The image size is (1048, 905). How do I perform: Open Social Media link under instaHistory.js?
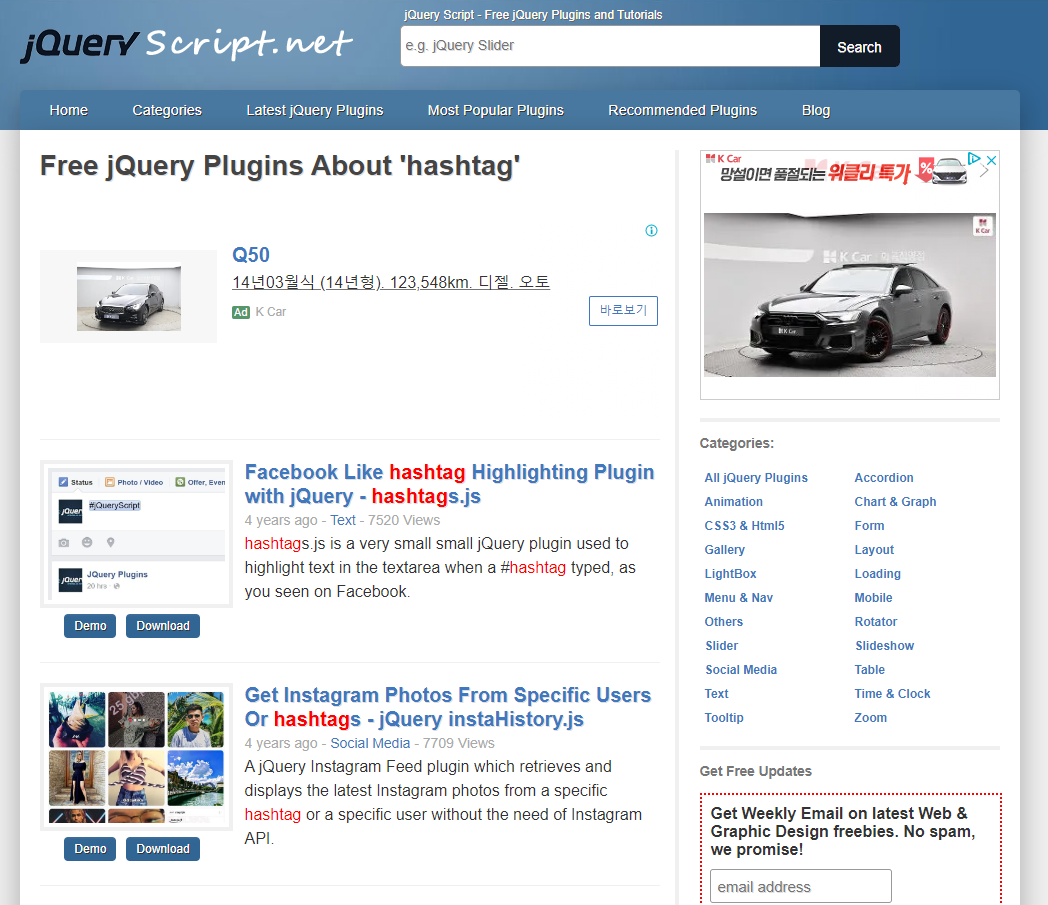[x=370, y=743]
